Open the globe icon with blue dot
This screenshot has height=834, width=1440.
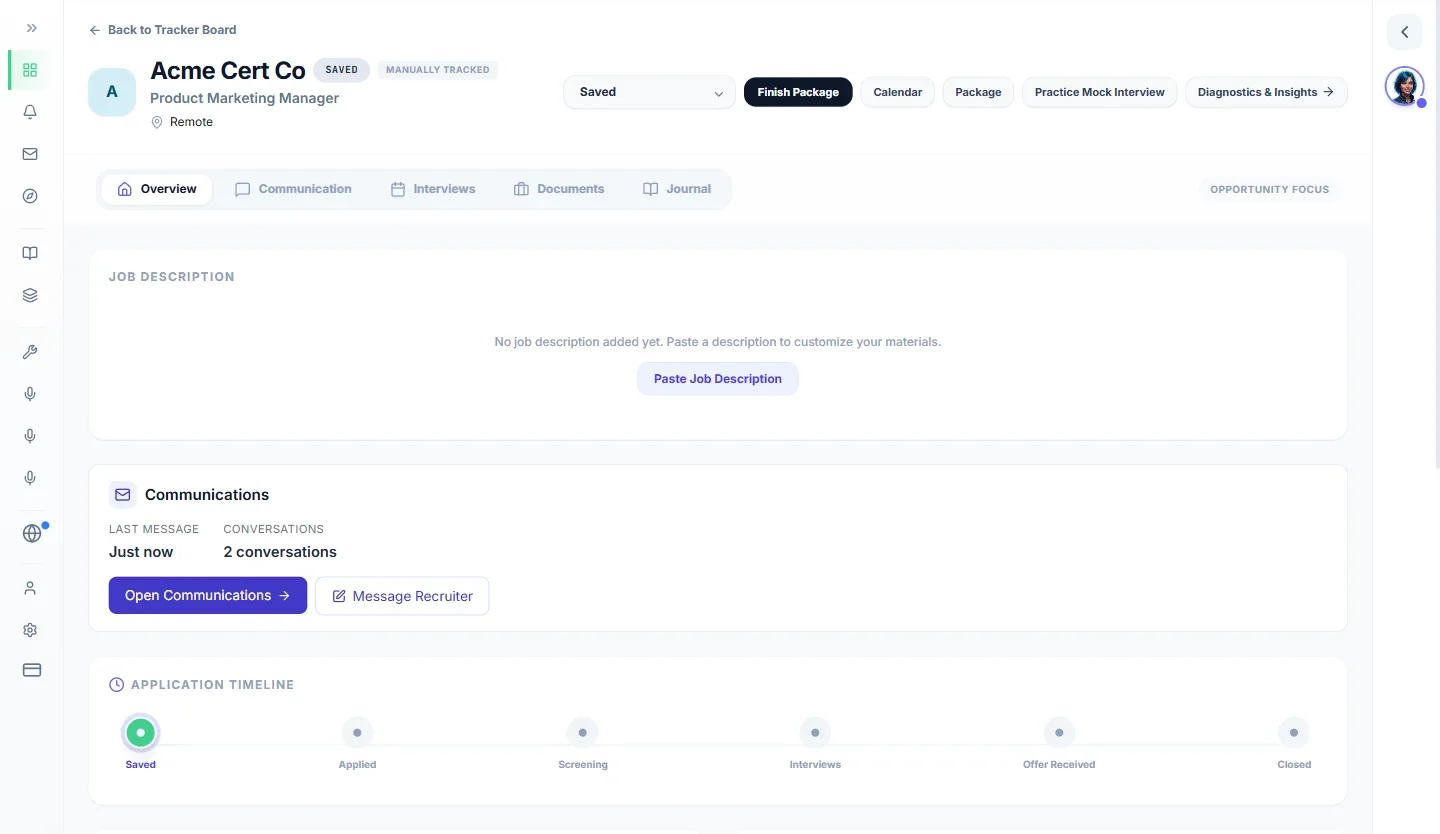32,533
